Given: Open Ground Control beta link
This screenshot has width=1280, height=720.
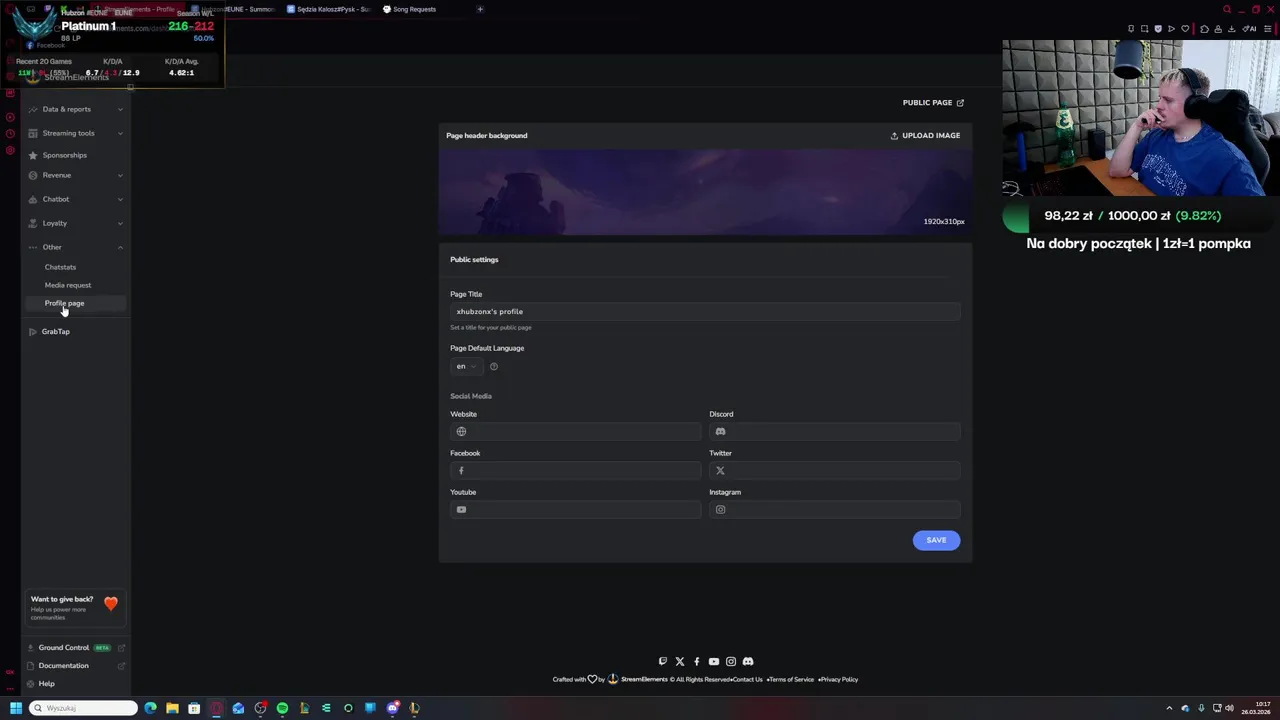Looking at the screenshot, I should click(64, 648).
